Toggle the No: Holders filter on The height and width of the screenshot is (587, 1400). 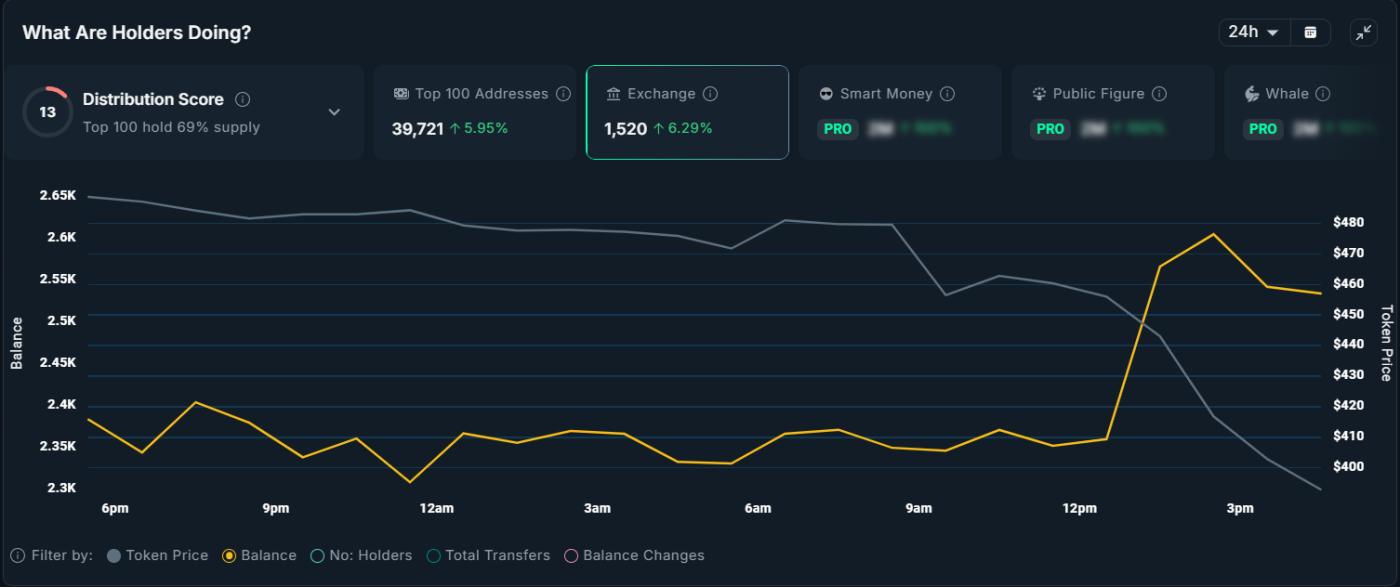pyautogui.click(x=317, y=555)
